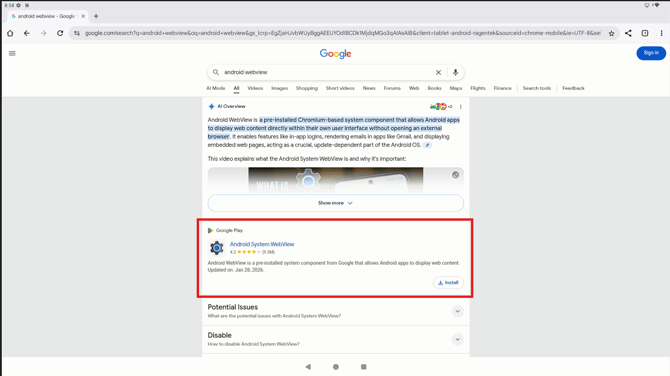Open AI Overview more options menu
This screenshot has width=670, height=376.
pos(461,106)
